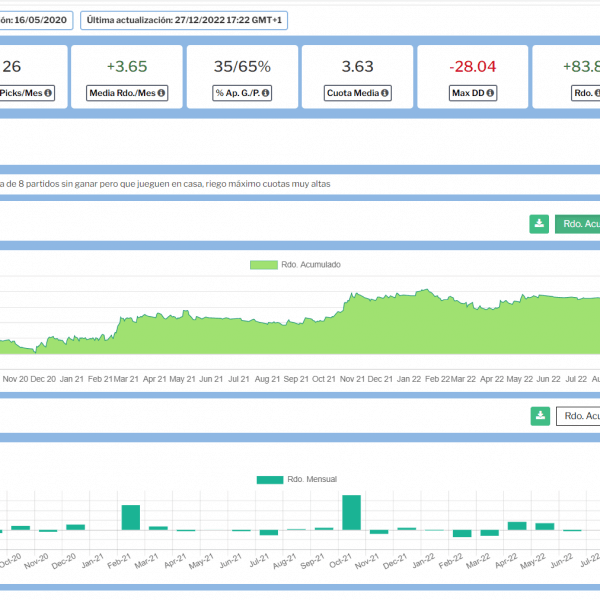Click the Nov 21 label on accumulated chart axis
The image size is (600, 600).
(x=352, y=379)
